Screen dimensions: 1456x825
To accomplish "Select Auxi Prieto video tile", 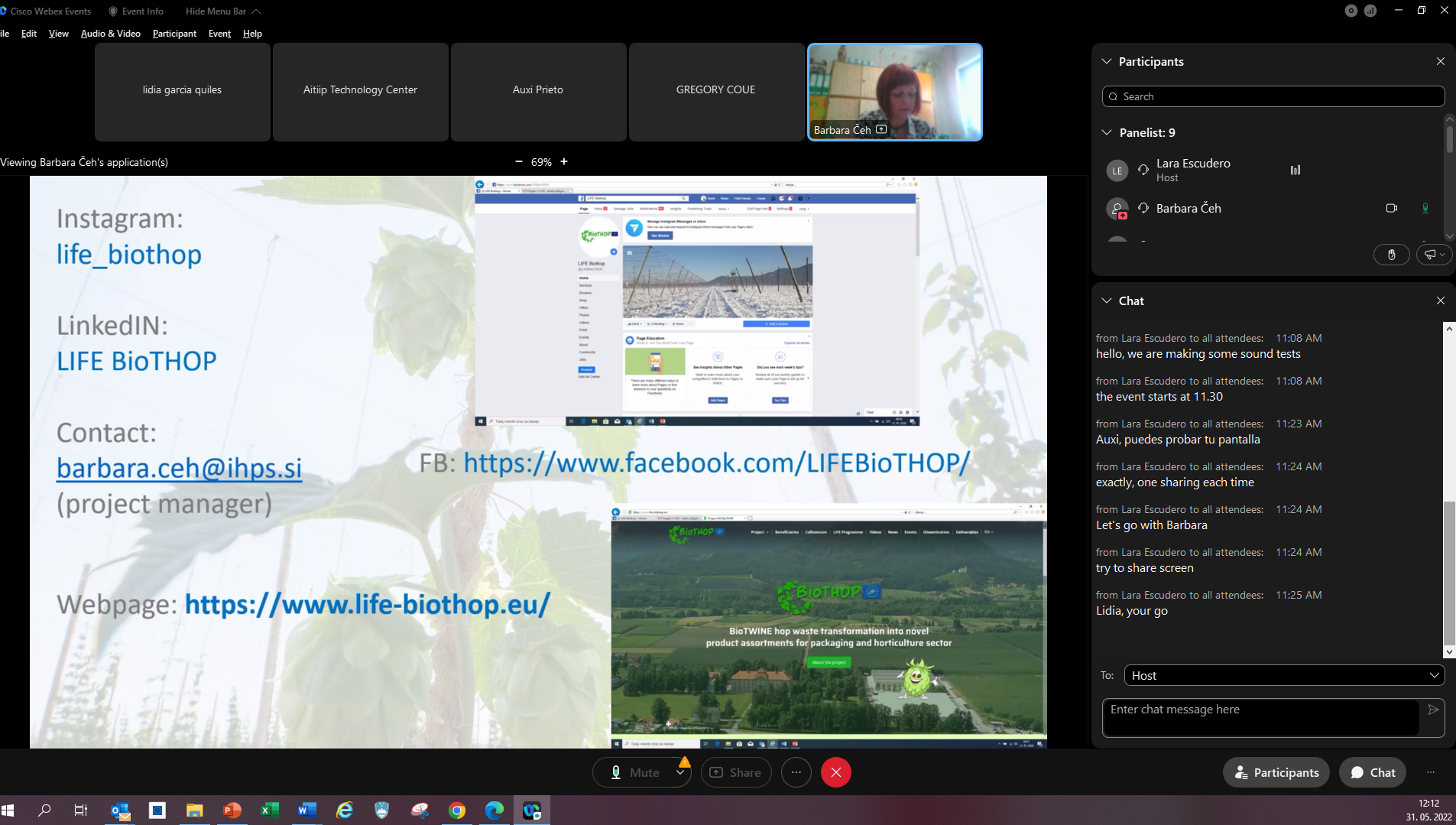I will coord(538,92).
